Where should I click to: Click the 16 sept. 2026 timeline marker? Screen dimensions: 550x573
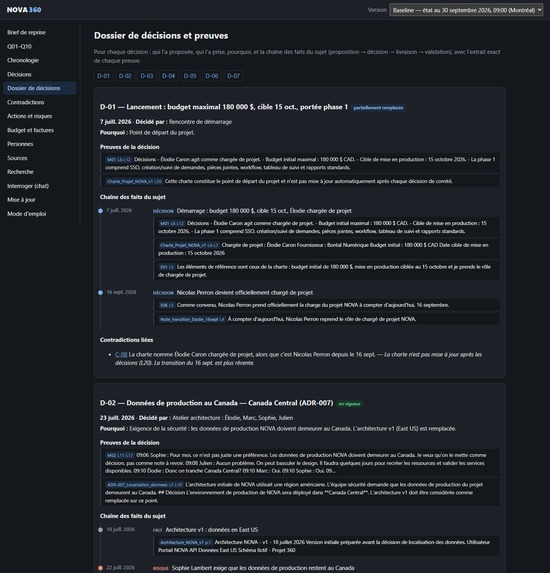pos(100,292)
